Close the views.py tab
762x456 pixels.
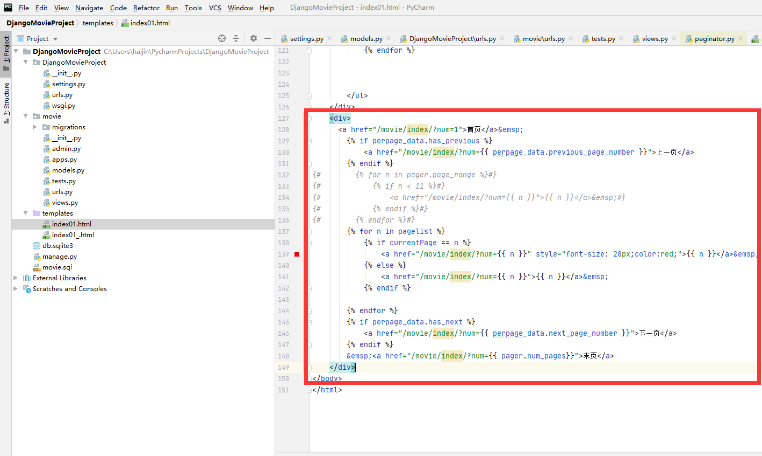coord(674,38)
